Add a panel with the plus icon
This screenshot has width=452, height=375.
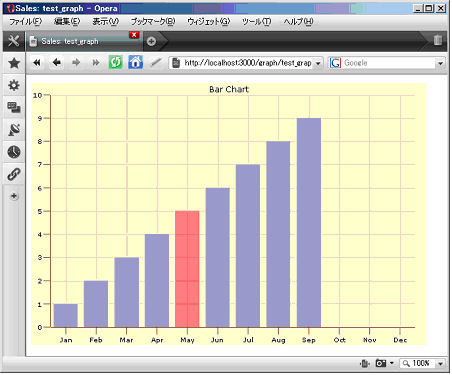pyautogui.click(x=14, y=196)
